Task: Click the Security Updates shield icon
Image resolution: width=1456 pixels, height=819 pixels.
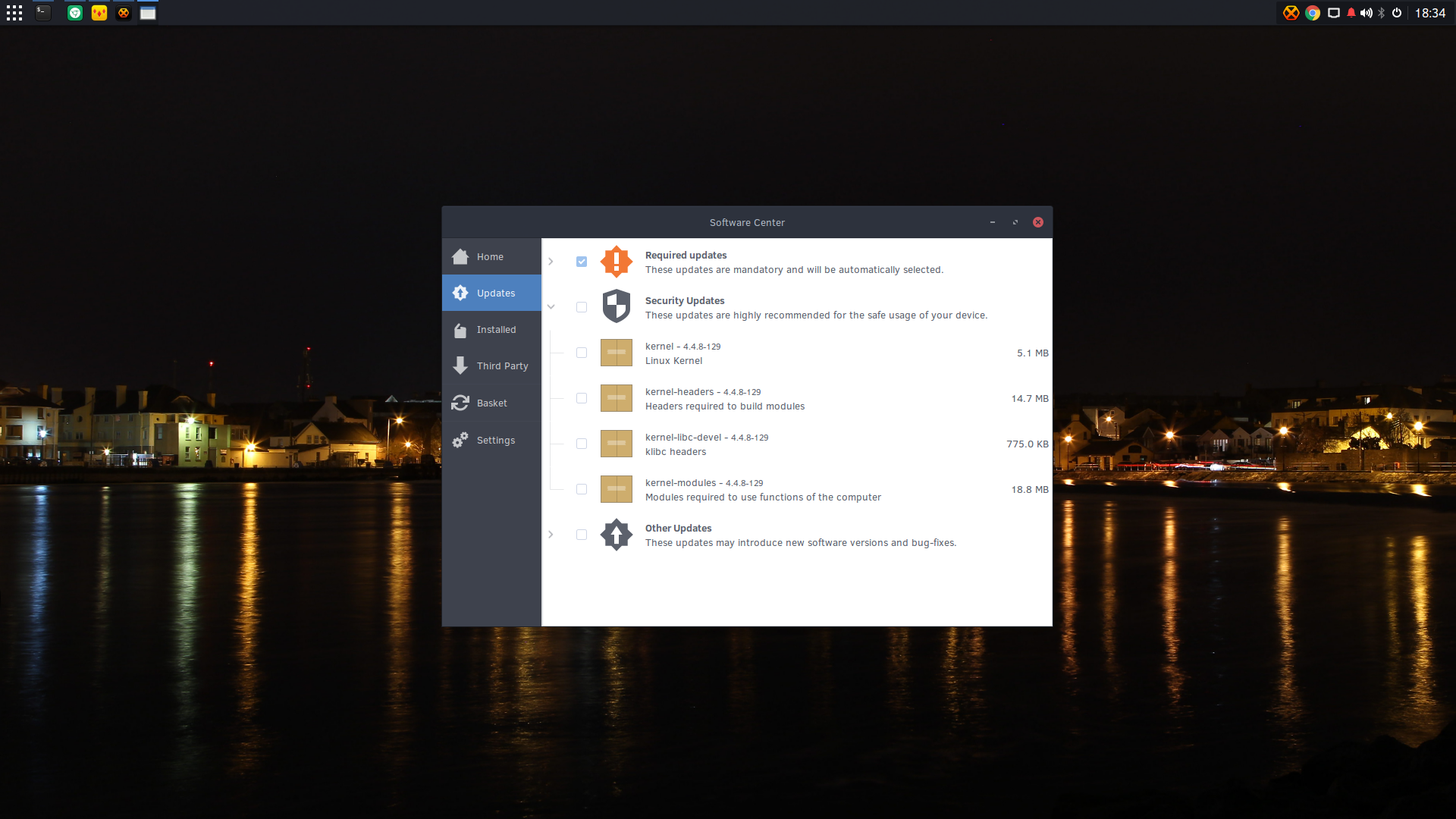Action: point(617,306)
